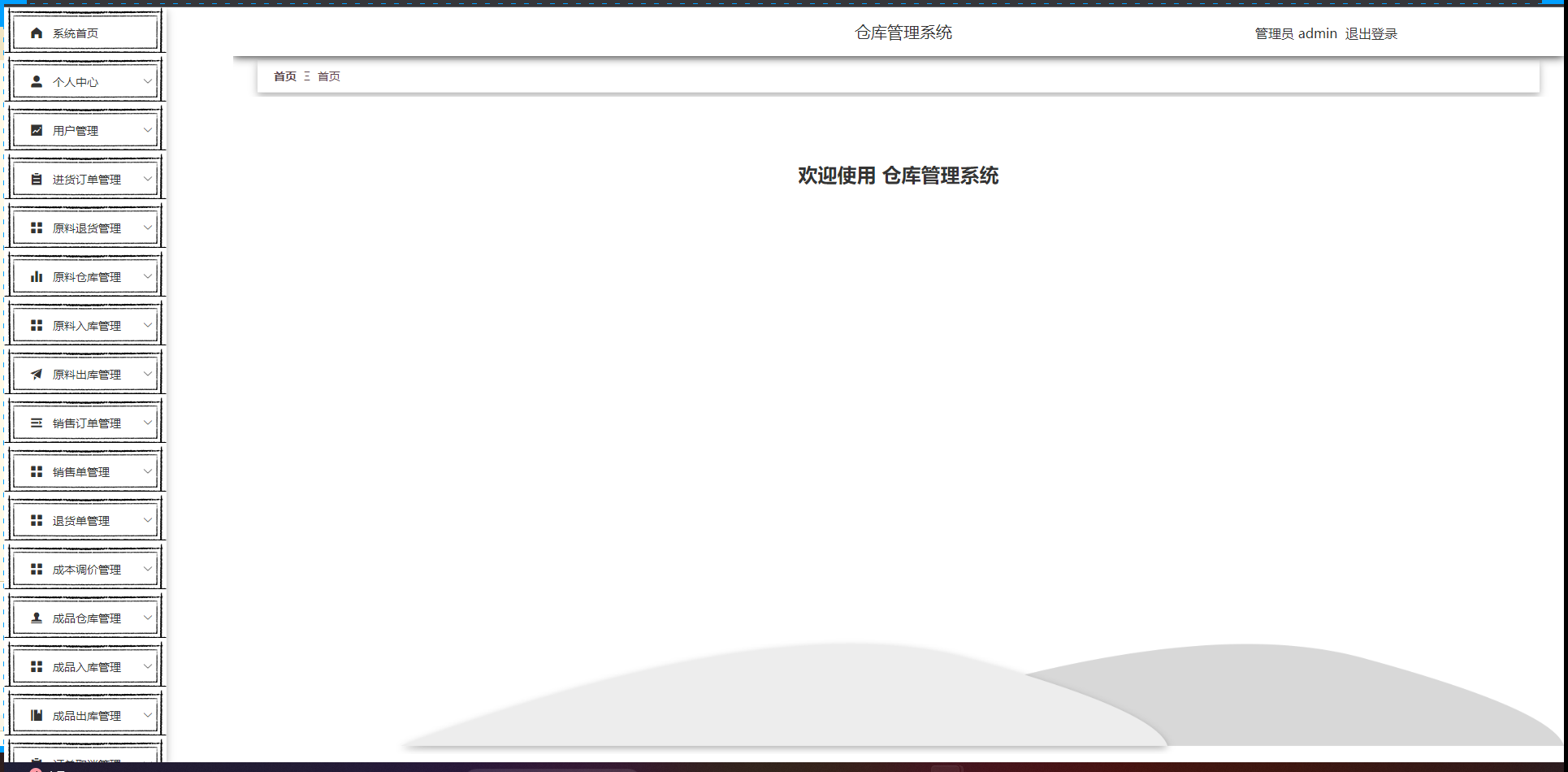Screen dimensions: 1568x772
Task: Click the list icon on 销售订单管理
Action: (36, 423)
